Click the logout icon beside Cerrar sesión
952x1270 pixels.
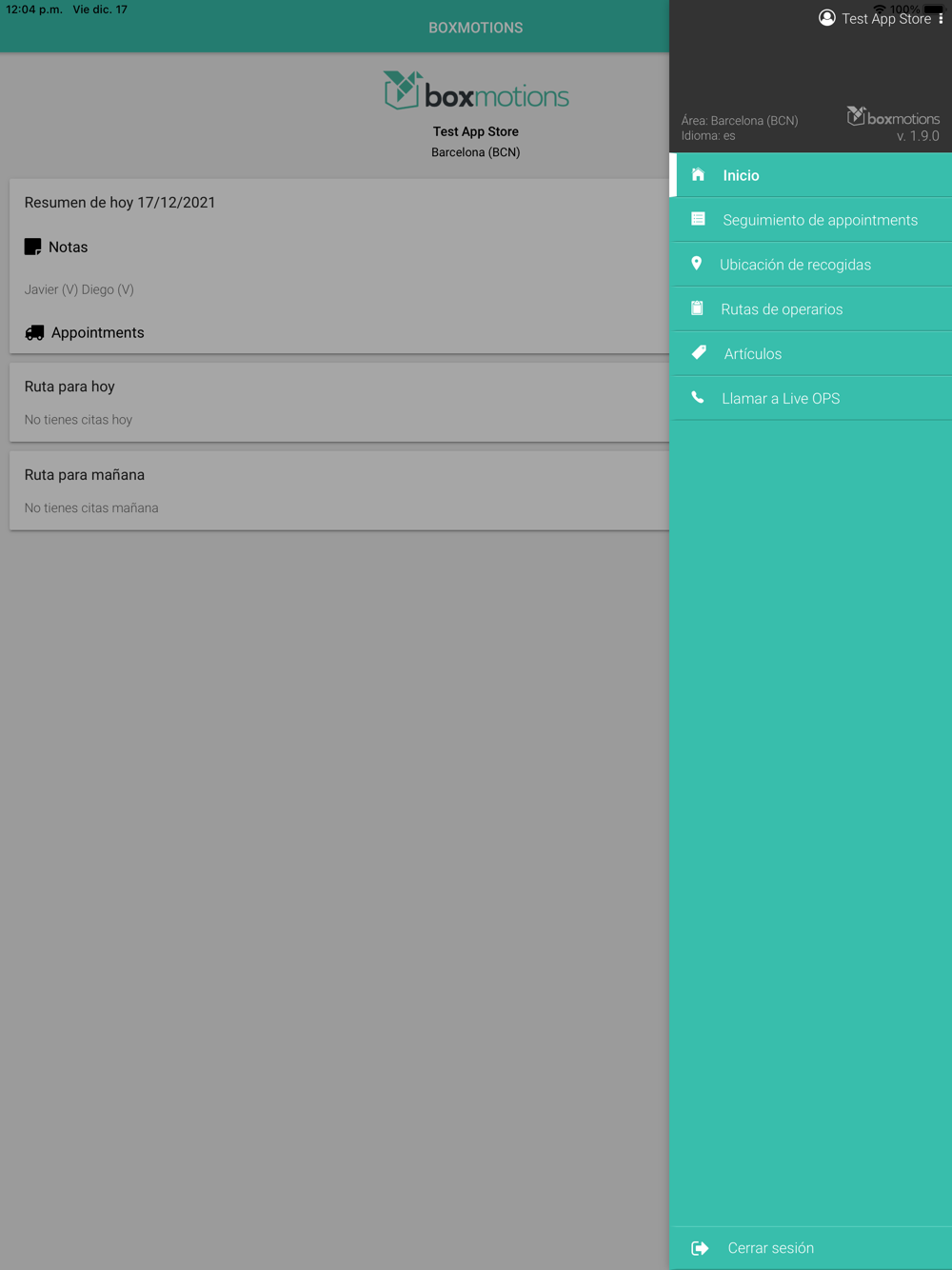tap(700, 1248)
